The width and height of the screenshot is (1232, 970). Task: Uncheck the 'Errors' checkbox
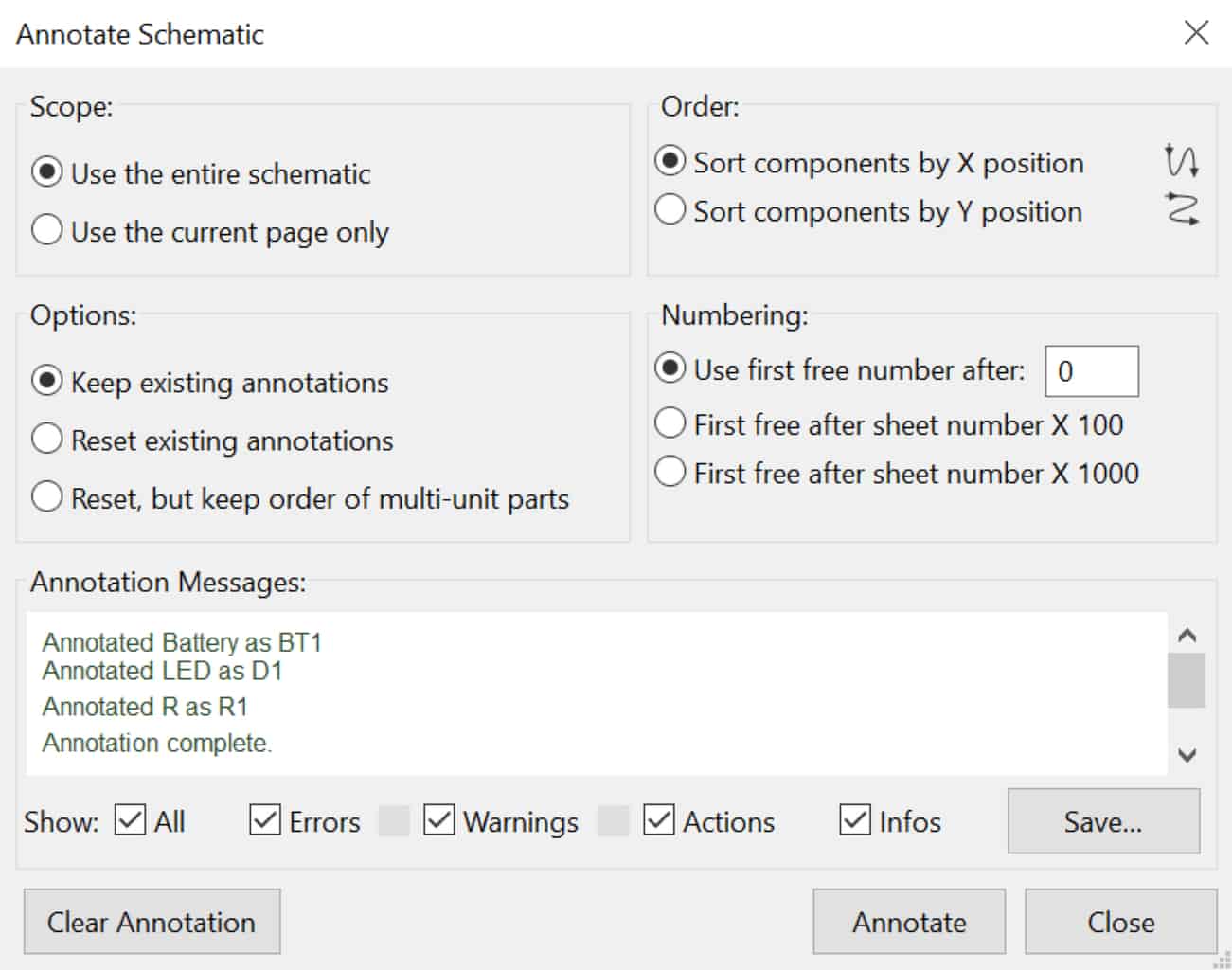pyautogui.click(x=263, y=820)
